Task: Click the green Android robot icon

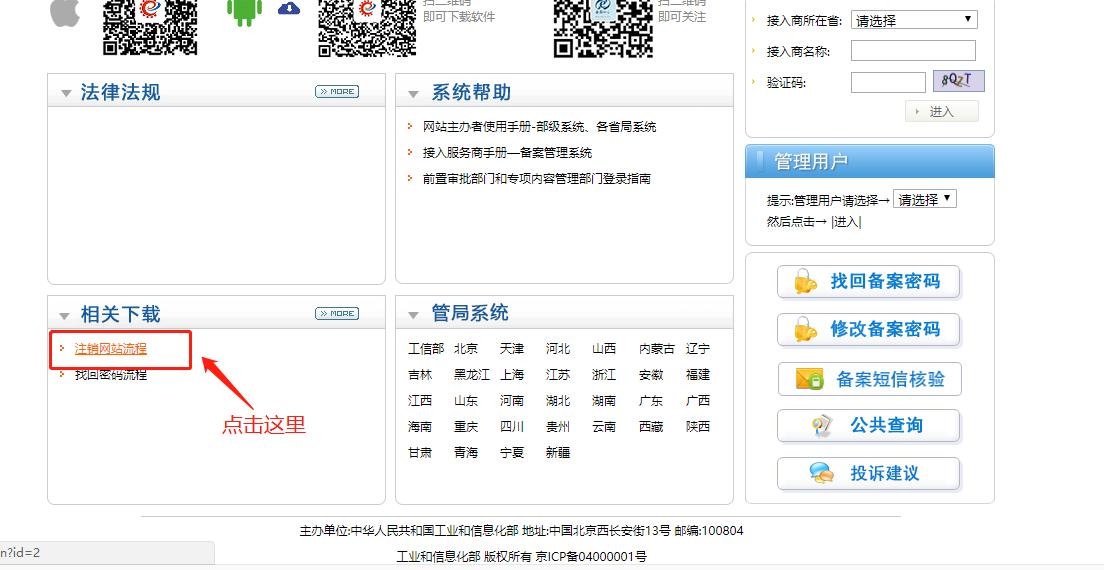Action: 244,13
